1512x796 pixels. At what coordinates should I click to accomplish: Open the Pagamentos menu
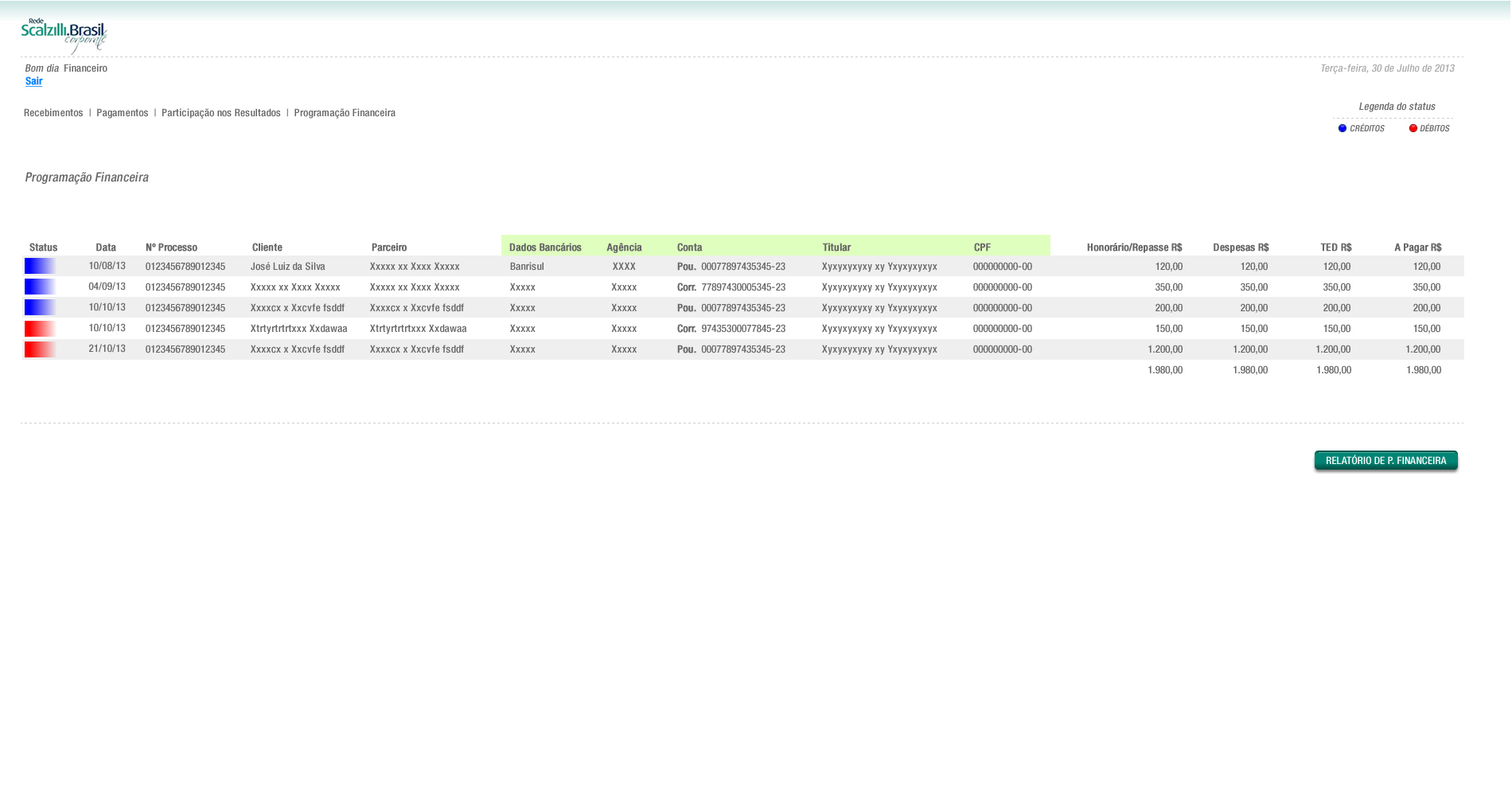pyautogui.click(x=122, y=113)
